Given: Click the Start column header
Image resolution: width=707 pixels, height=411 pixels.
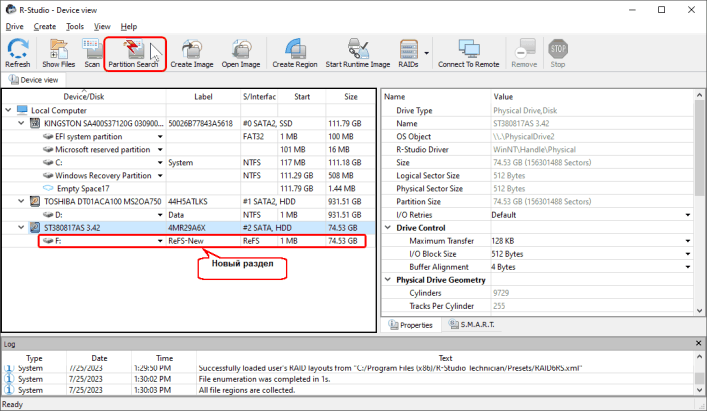Looking at the screenshot, I should pyautogui.click(x=302, y=96).
